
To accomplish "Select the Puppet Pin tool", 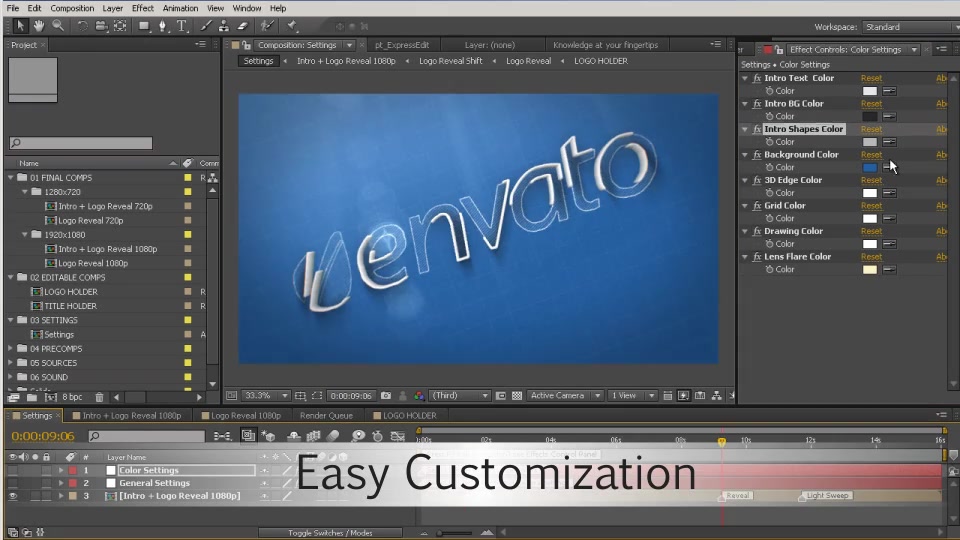I will [x=292, y=26].
